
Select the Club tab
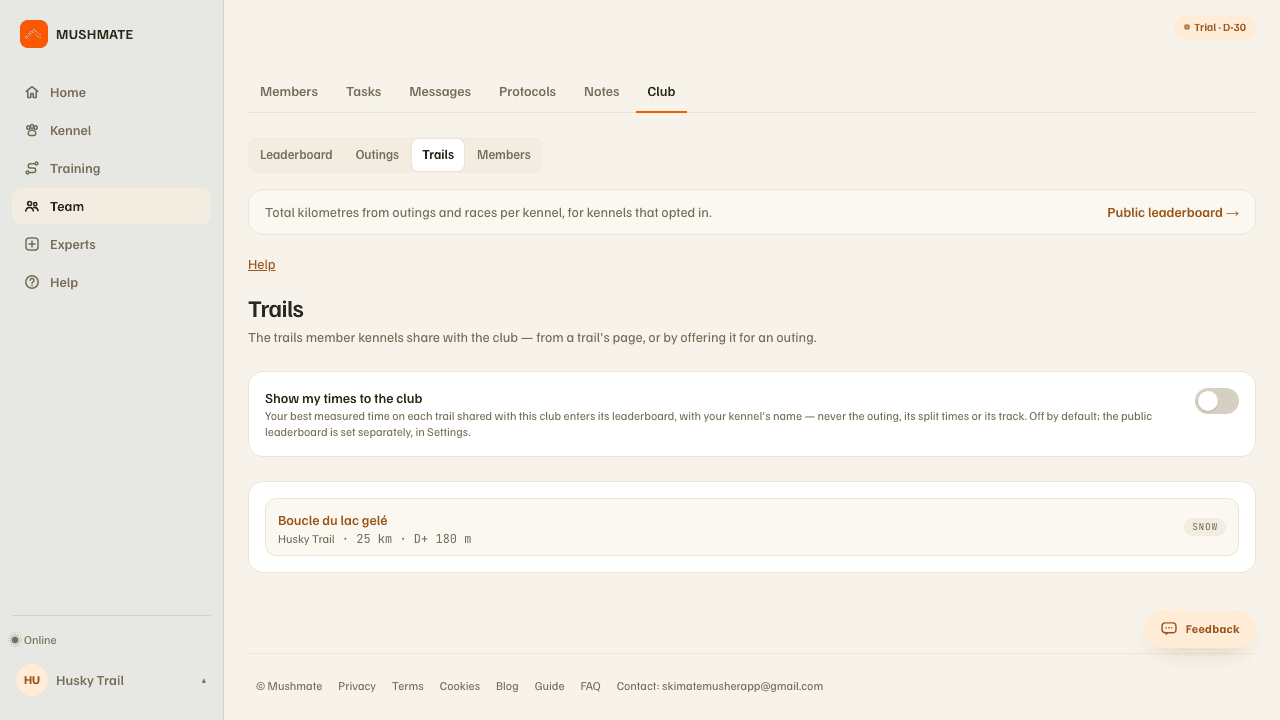(x=661, y=92)
